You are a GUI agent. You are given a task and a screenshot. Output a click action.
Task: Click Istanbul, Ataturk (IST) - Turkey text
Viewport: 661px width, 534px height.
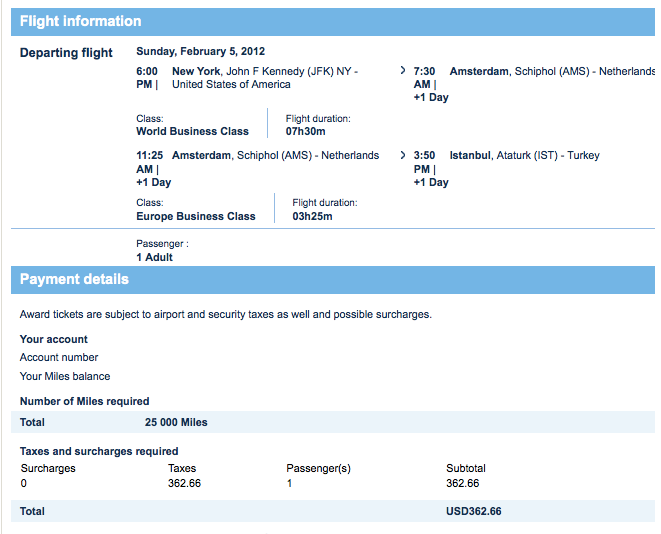524,156
